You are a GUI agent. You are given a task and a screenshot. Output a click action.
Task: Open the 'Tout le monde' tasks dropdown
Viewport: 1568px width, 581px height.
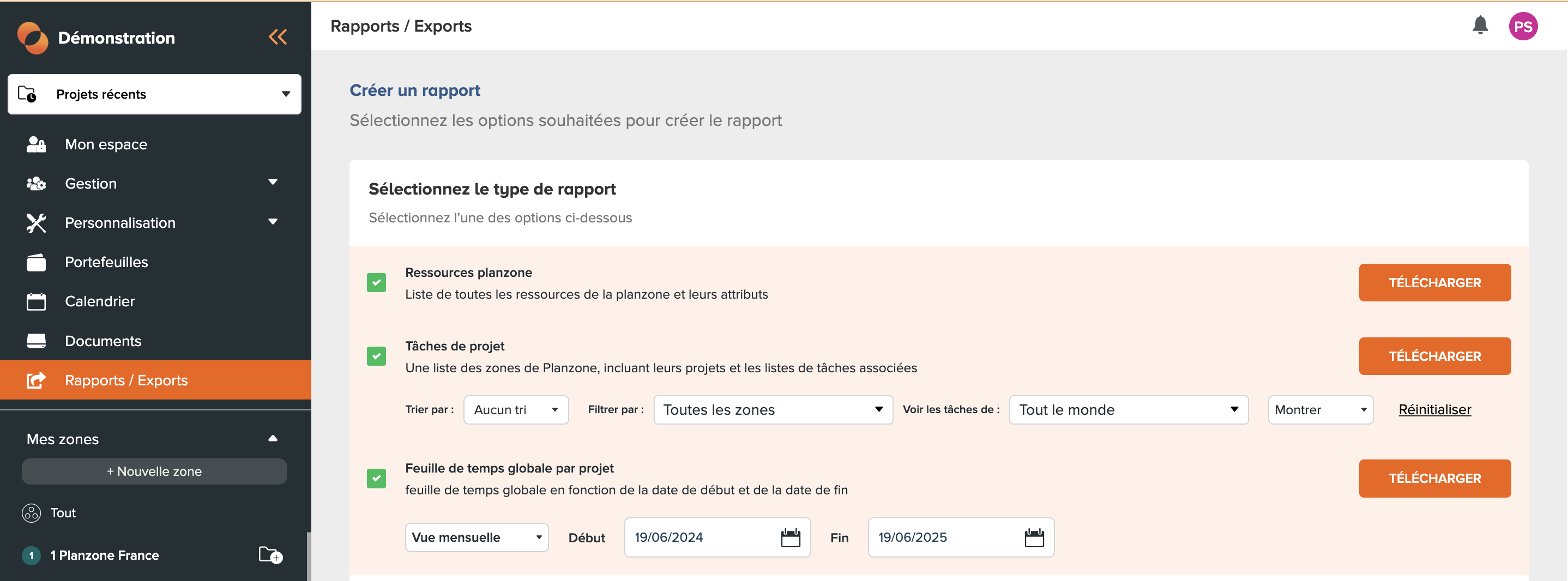(1128, 409)
